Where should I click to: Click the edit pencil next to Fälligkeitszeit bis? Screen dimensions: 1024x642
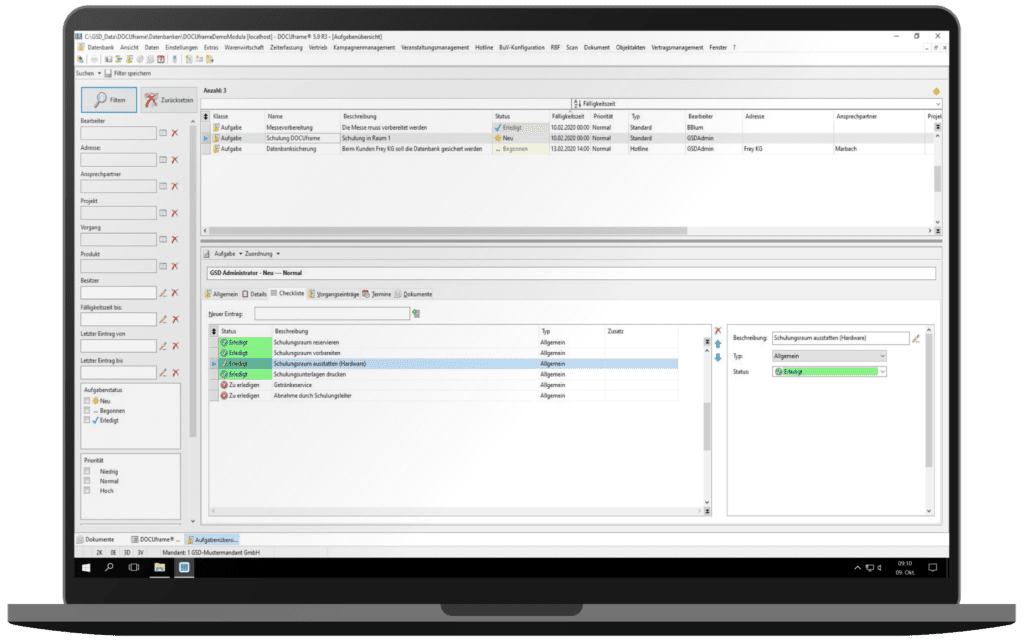tap(163, 319)
